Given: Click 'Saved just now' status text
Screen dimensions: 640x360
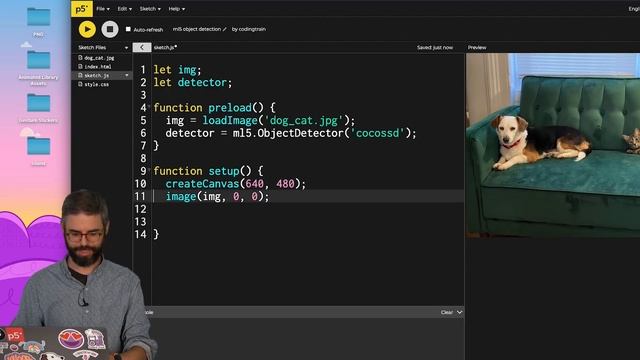Looking at the screenshot, I should (435, 47).
